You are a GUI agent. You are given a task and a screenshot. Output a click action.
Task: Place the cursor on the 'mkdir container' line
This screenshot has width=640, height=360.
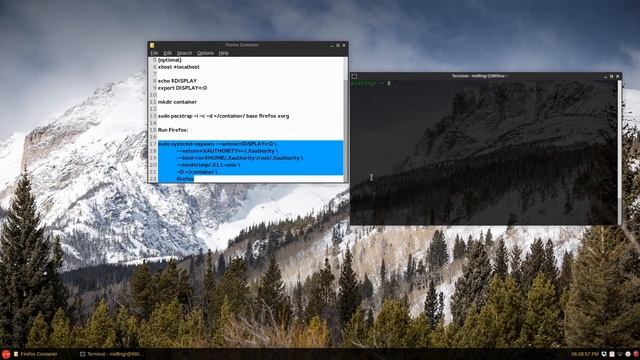click(x=177, y=102)
